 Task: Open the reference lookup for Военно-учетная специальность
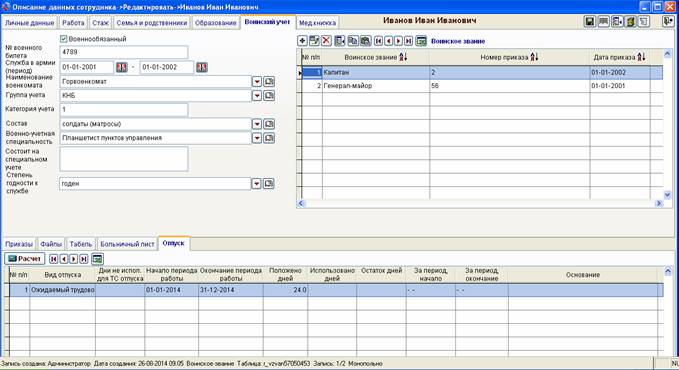click(269, 138)
